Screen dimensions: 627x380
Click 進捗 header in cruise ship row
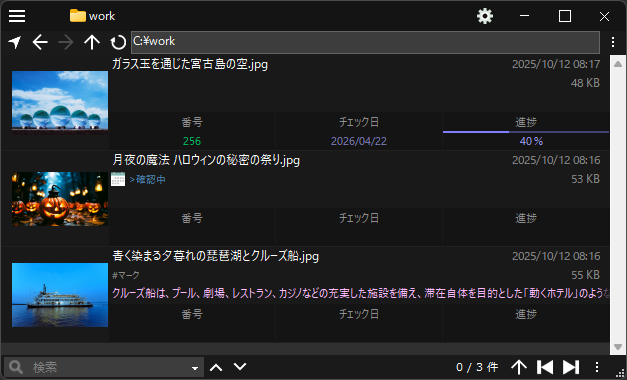coord(526,314)
